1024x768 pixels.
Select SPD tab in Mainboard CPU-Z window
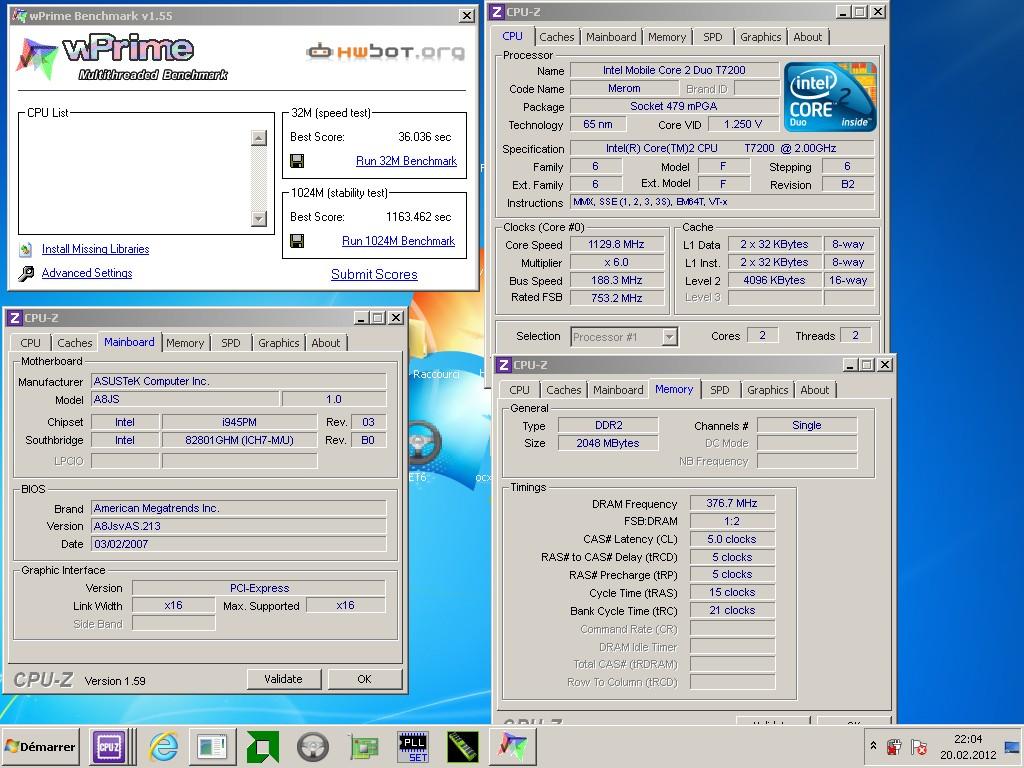pos(231,343)
